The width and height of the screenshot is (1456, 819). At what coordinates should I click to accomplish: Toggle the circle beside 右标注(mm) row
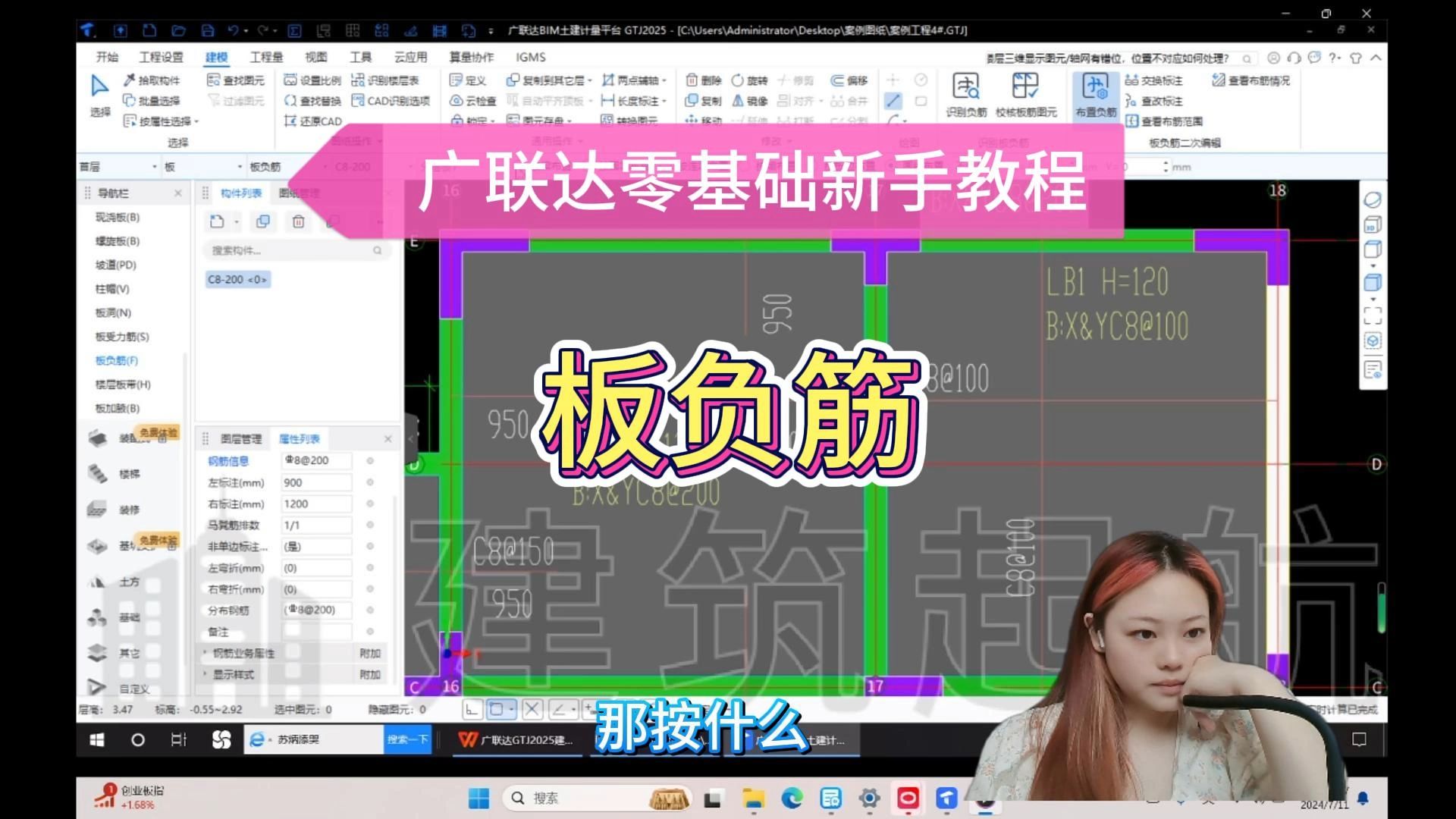(370, 504)
